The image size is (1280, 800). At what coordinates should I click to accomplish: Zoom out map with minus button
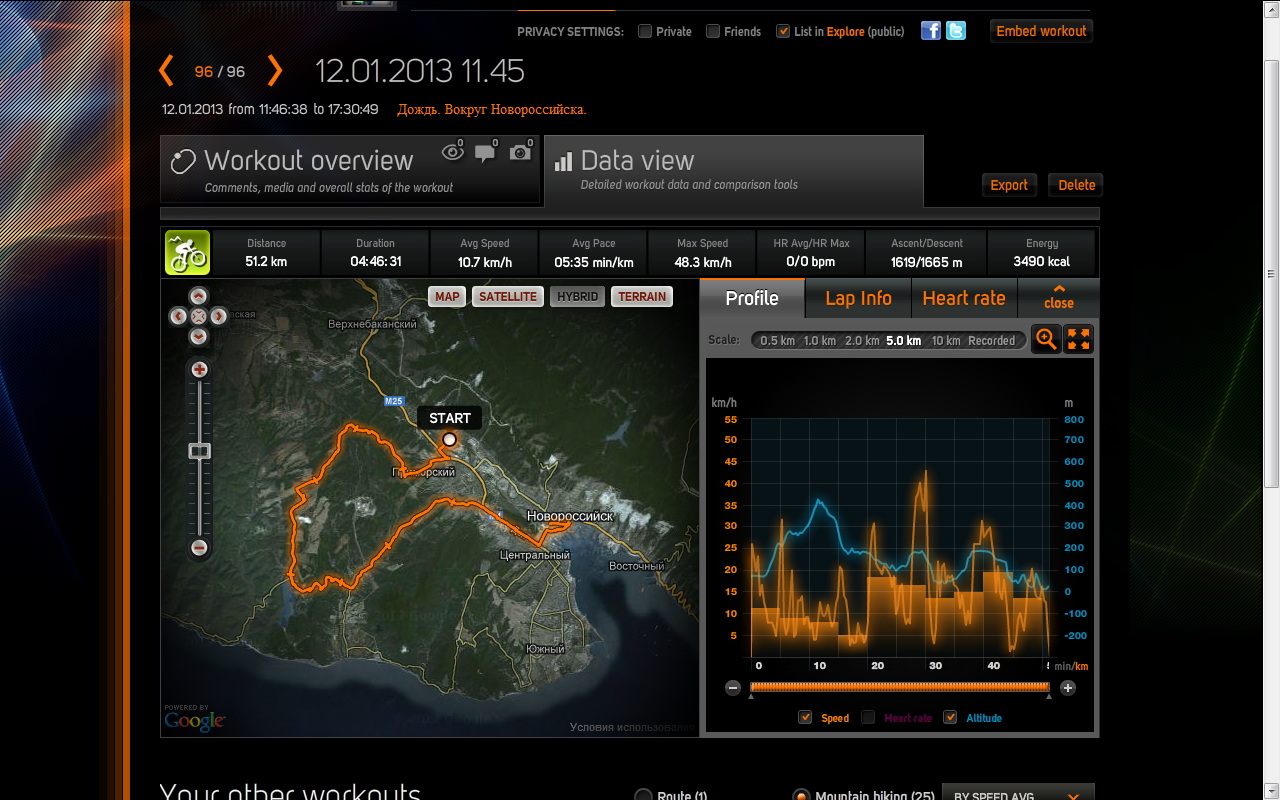[199, 548]
